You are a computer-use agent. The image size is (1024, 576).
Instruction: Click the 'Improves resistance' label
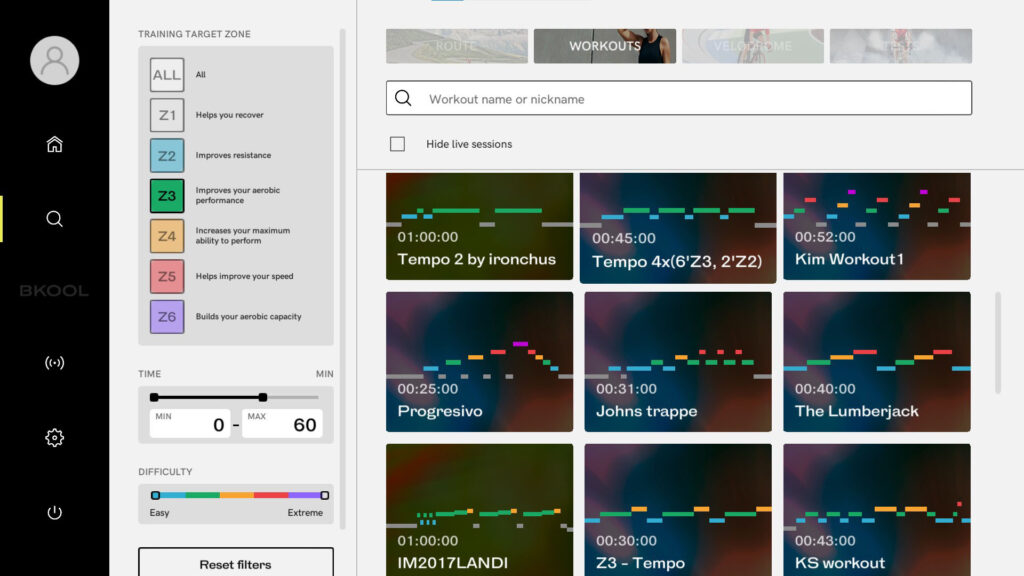(233, 155)
